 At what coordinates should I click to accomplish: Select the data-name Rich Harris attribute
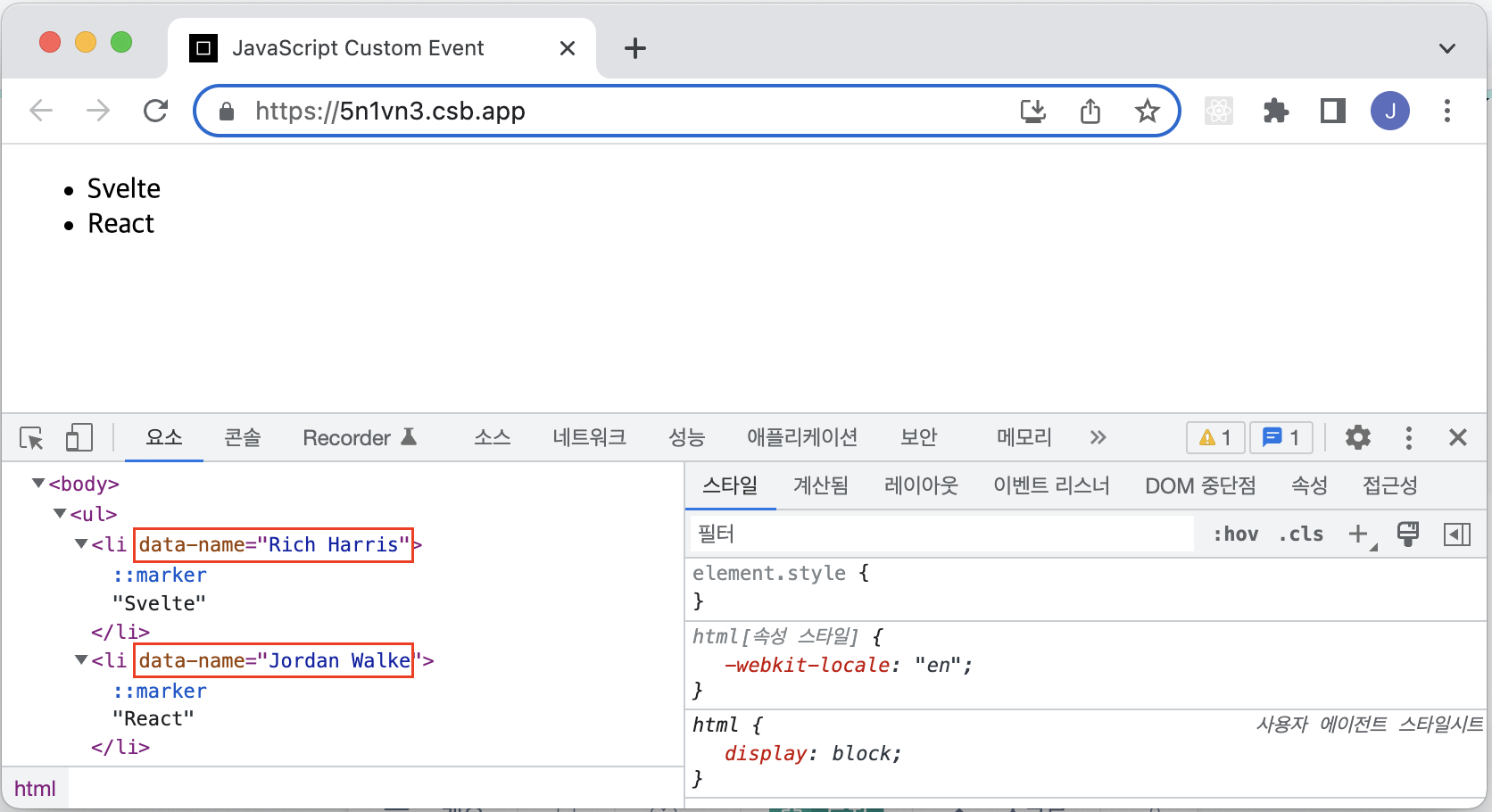tap(274, 544)
